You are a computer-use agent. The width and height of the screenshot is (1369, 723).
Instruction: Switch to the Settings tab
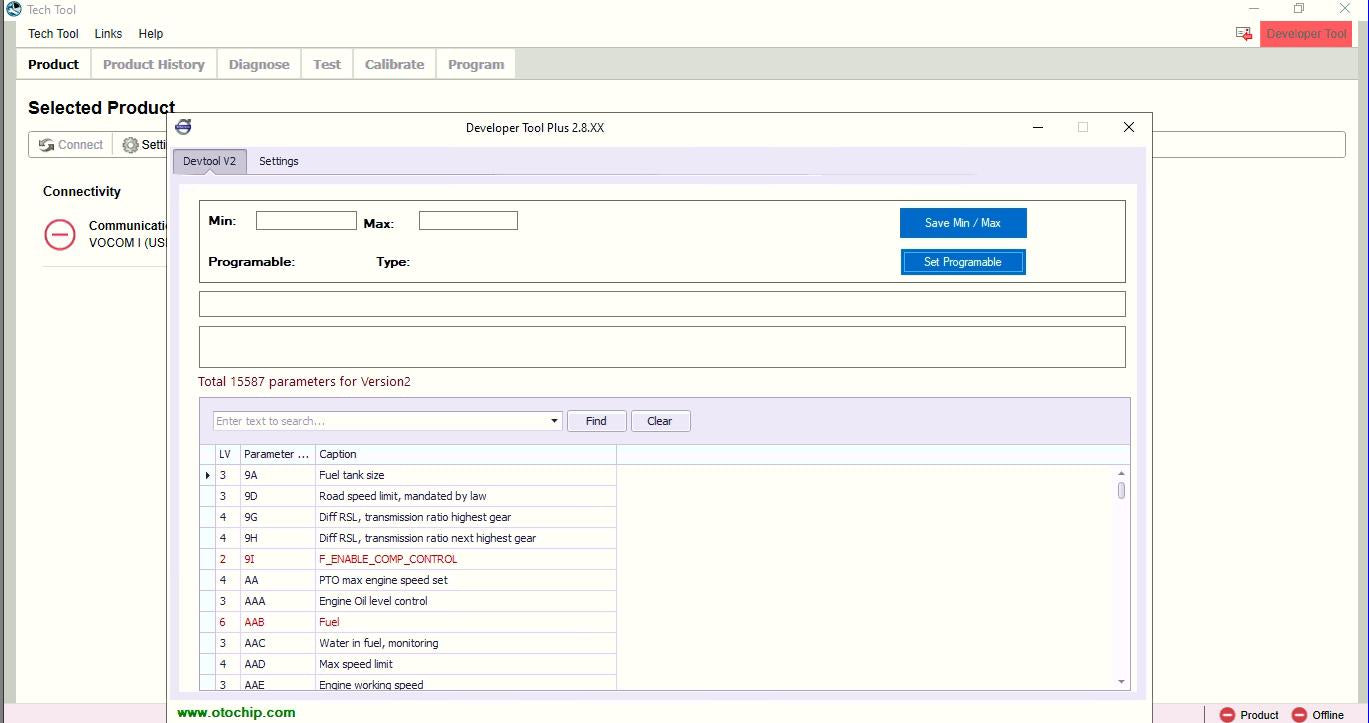(x=278, y=161)
